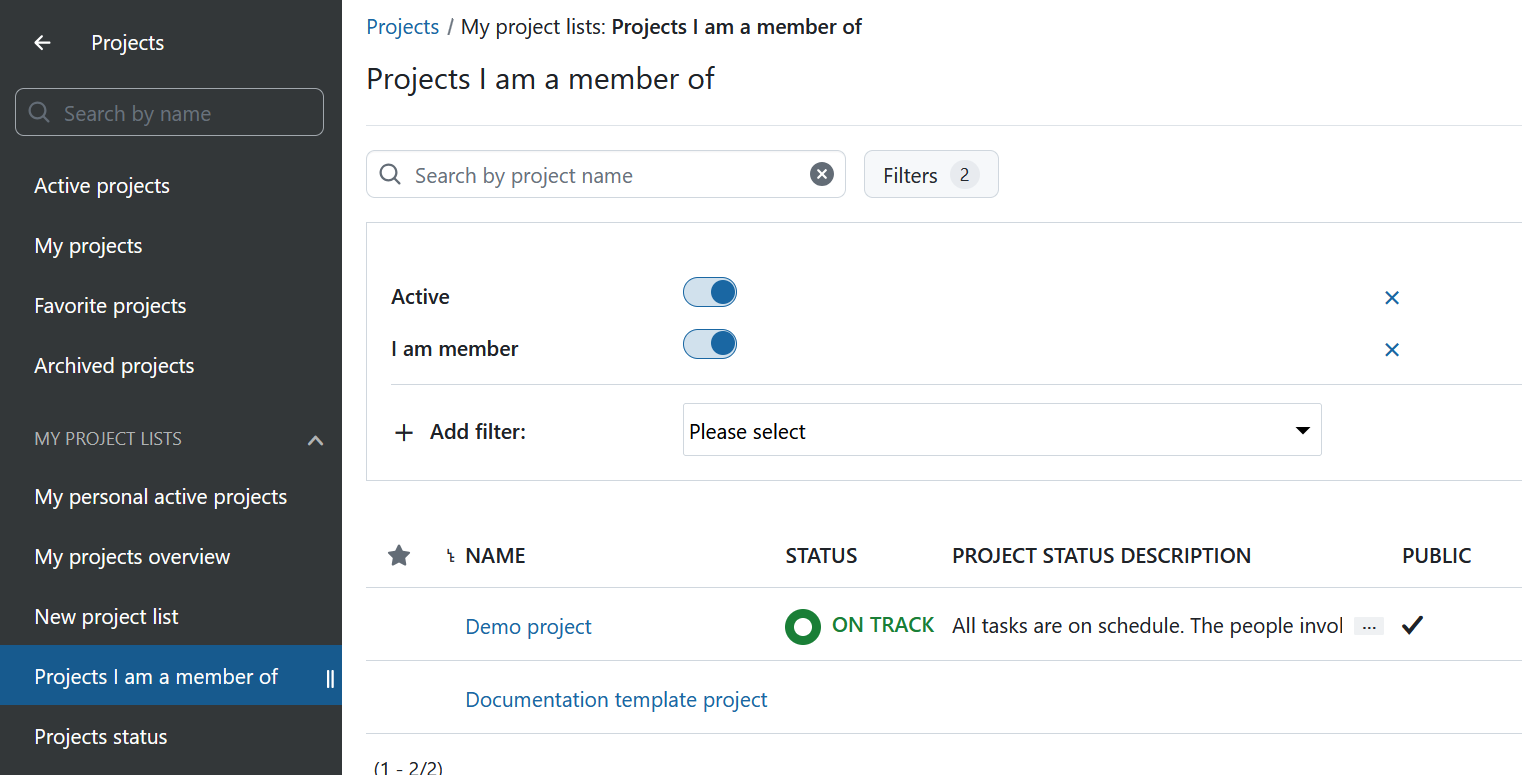Go to Projects breadcrumb link
This screenshot has height=775, width=1522.
(402, 27)
